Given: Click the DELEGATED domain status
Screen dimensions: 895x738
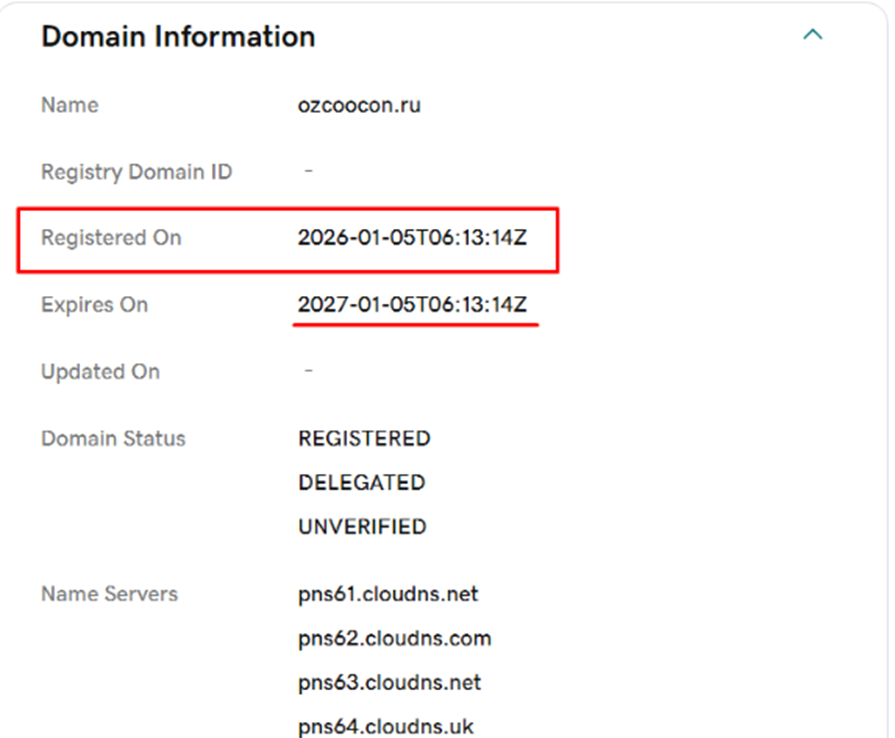Looking at the screenshot, I should (361, 483).
